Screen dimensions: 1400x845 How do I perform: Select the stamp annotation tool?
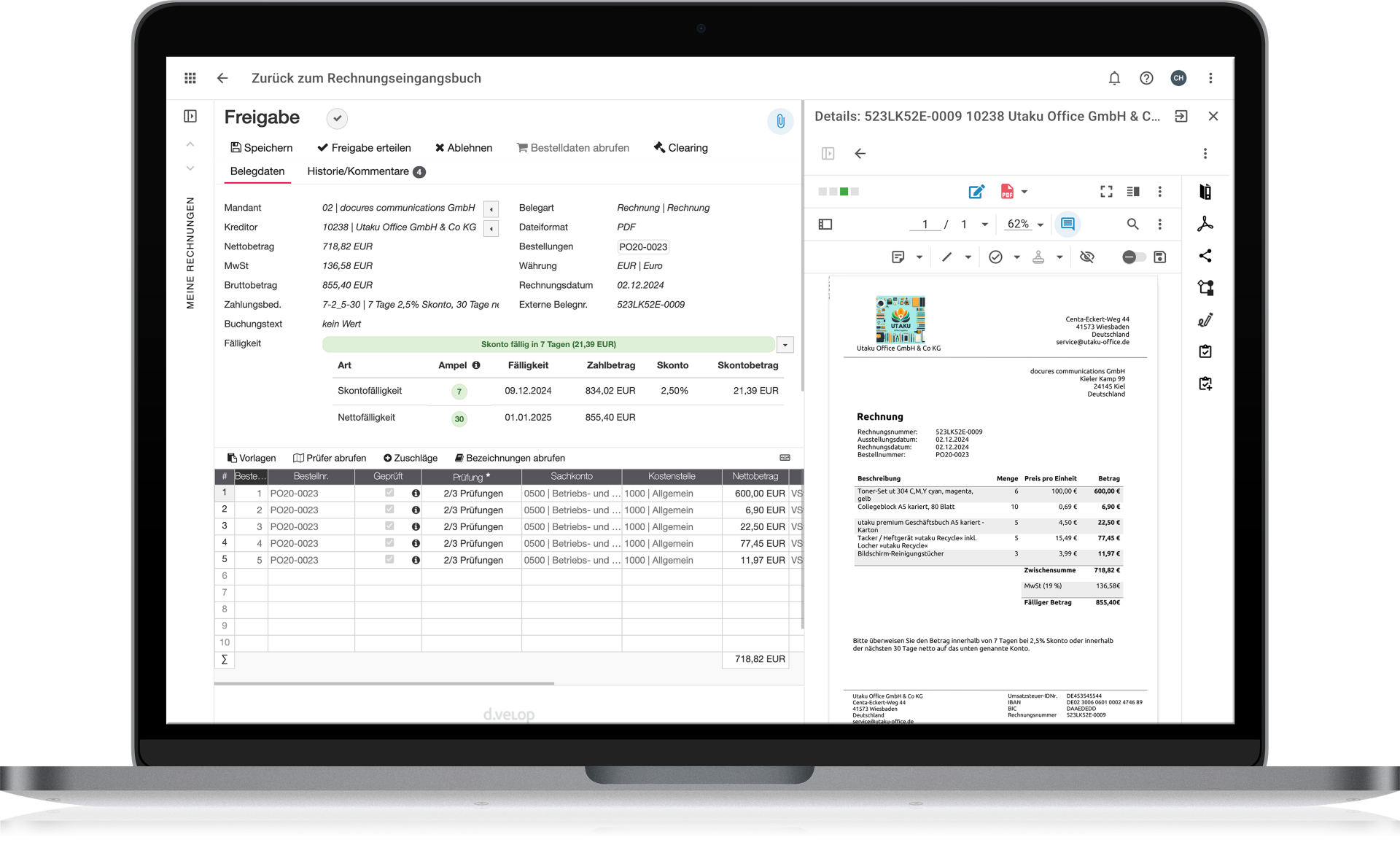(x=1039, y=257)
